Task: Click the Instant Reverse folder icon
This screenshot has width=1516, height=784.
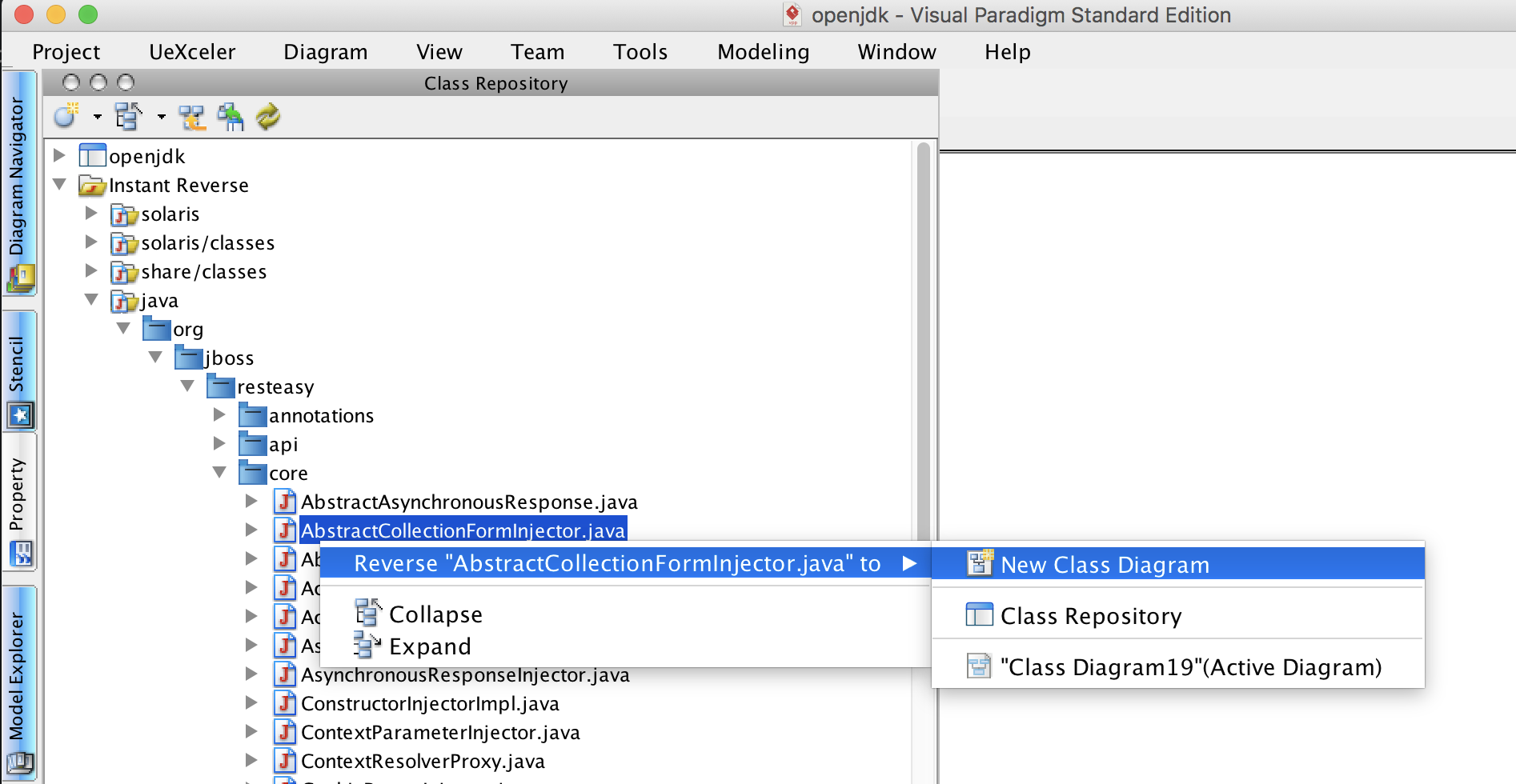Action: click(93, 185)
